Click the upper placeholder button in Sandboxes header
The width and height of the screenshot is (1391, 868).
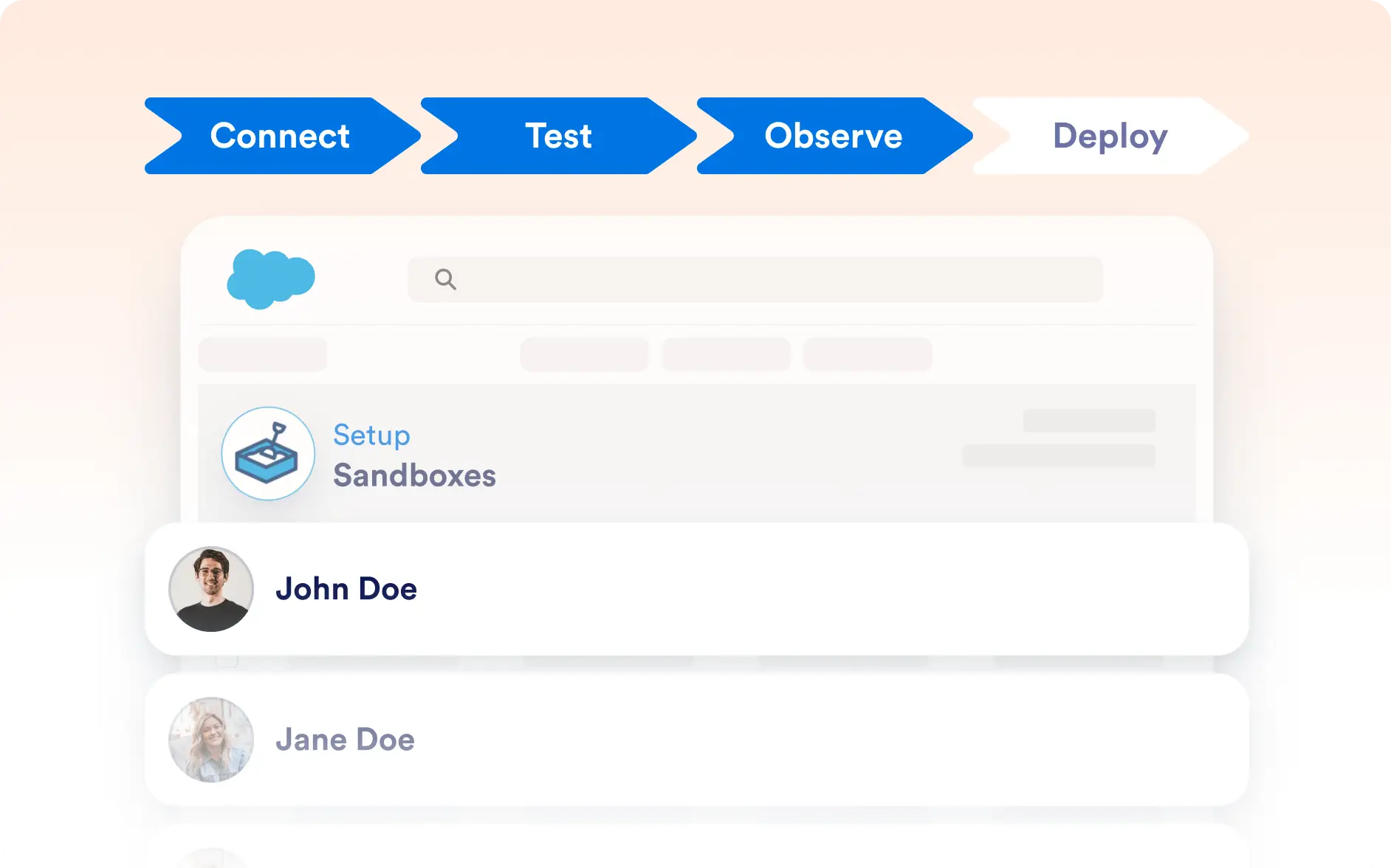[1089, 421]
